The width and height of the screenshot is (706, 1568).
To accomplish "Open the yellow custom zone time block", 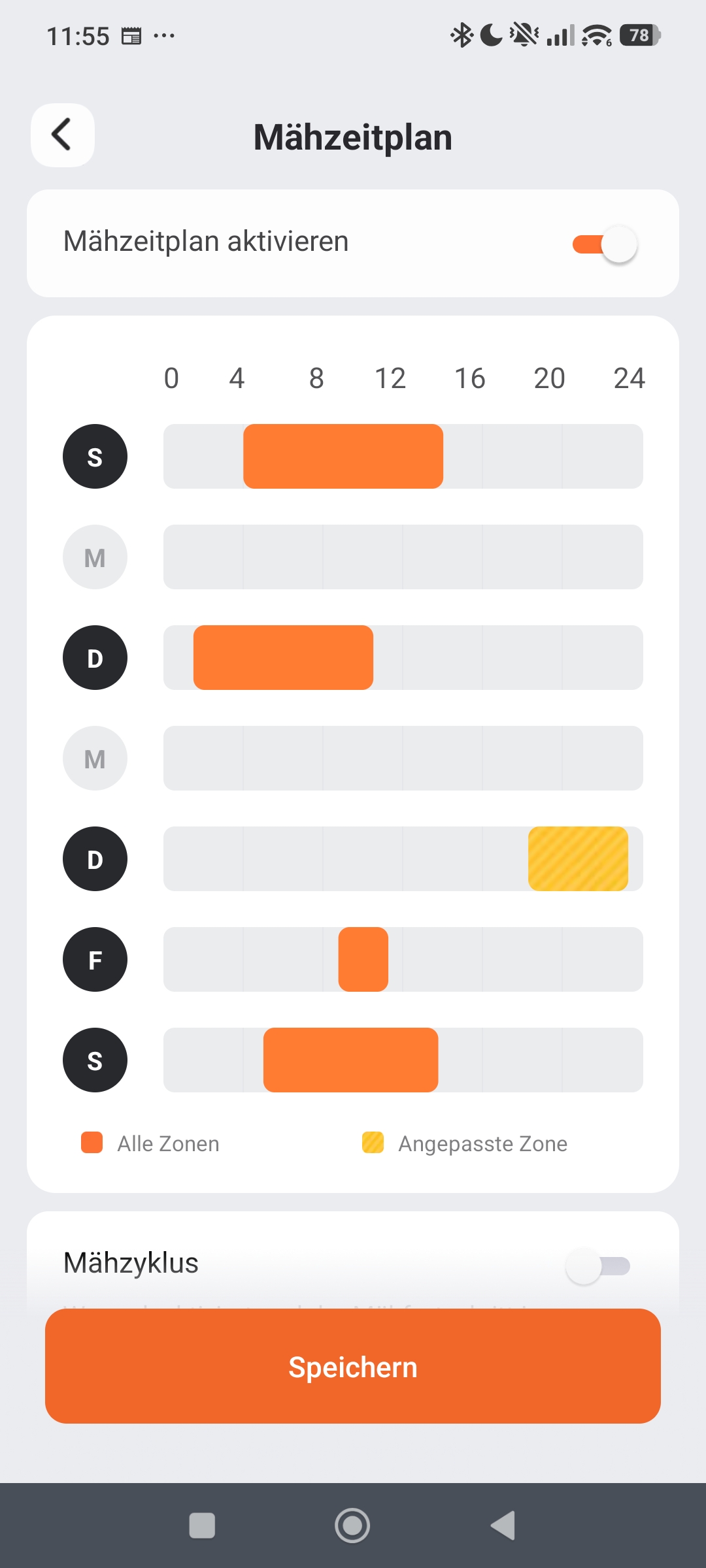I will click(578, 859).
